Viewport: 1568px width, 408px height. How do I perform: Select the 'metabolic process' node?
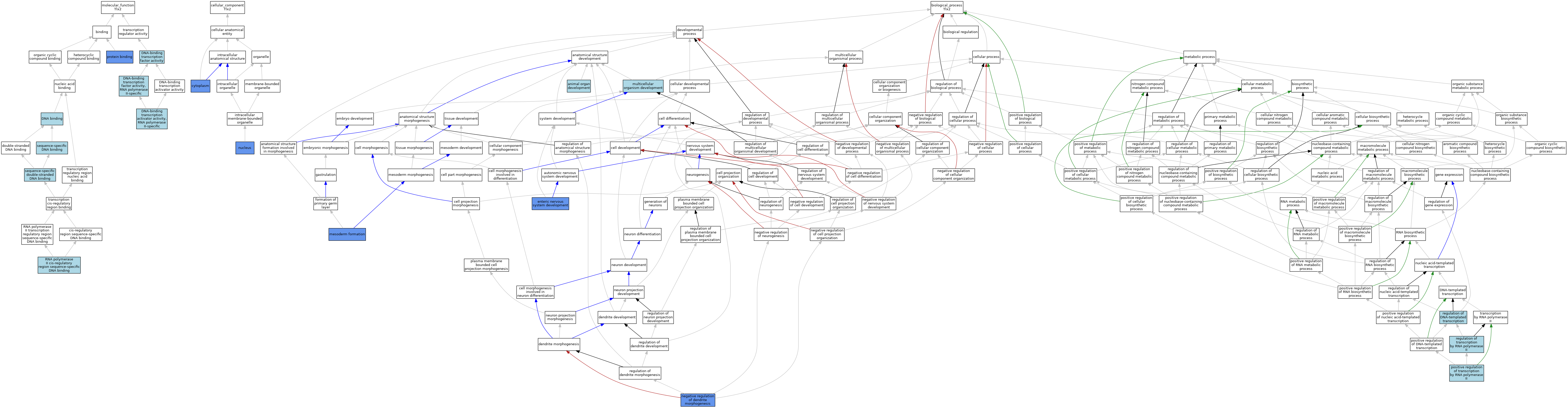pos(1200,57)
